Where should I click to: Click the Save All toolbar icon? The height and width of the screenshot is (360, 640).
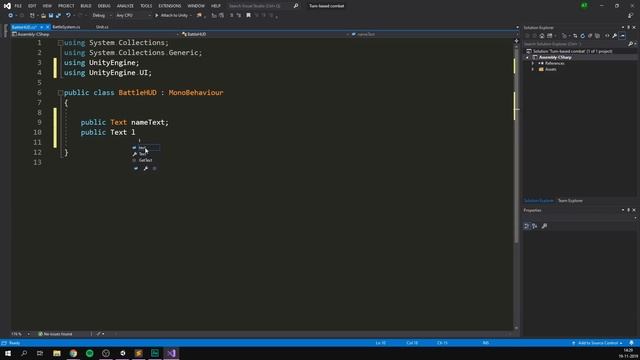click(58, 16)
